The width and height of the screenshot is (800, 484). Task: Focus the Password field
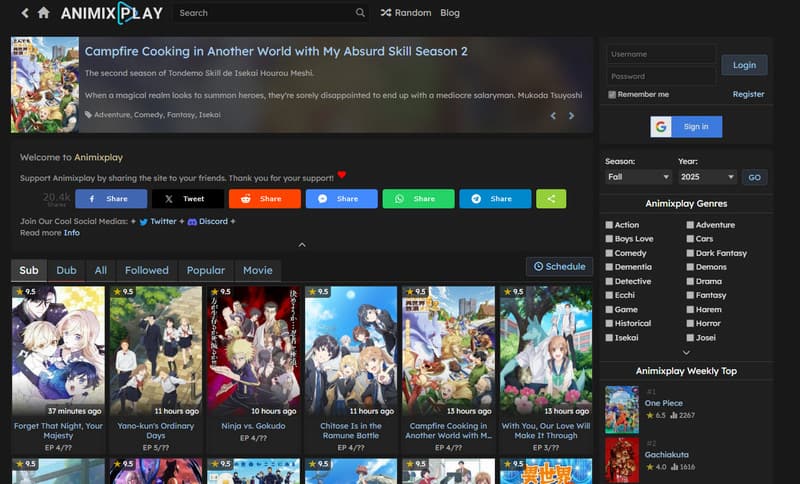coord(661,76)
